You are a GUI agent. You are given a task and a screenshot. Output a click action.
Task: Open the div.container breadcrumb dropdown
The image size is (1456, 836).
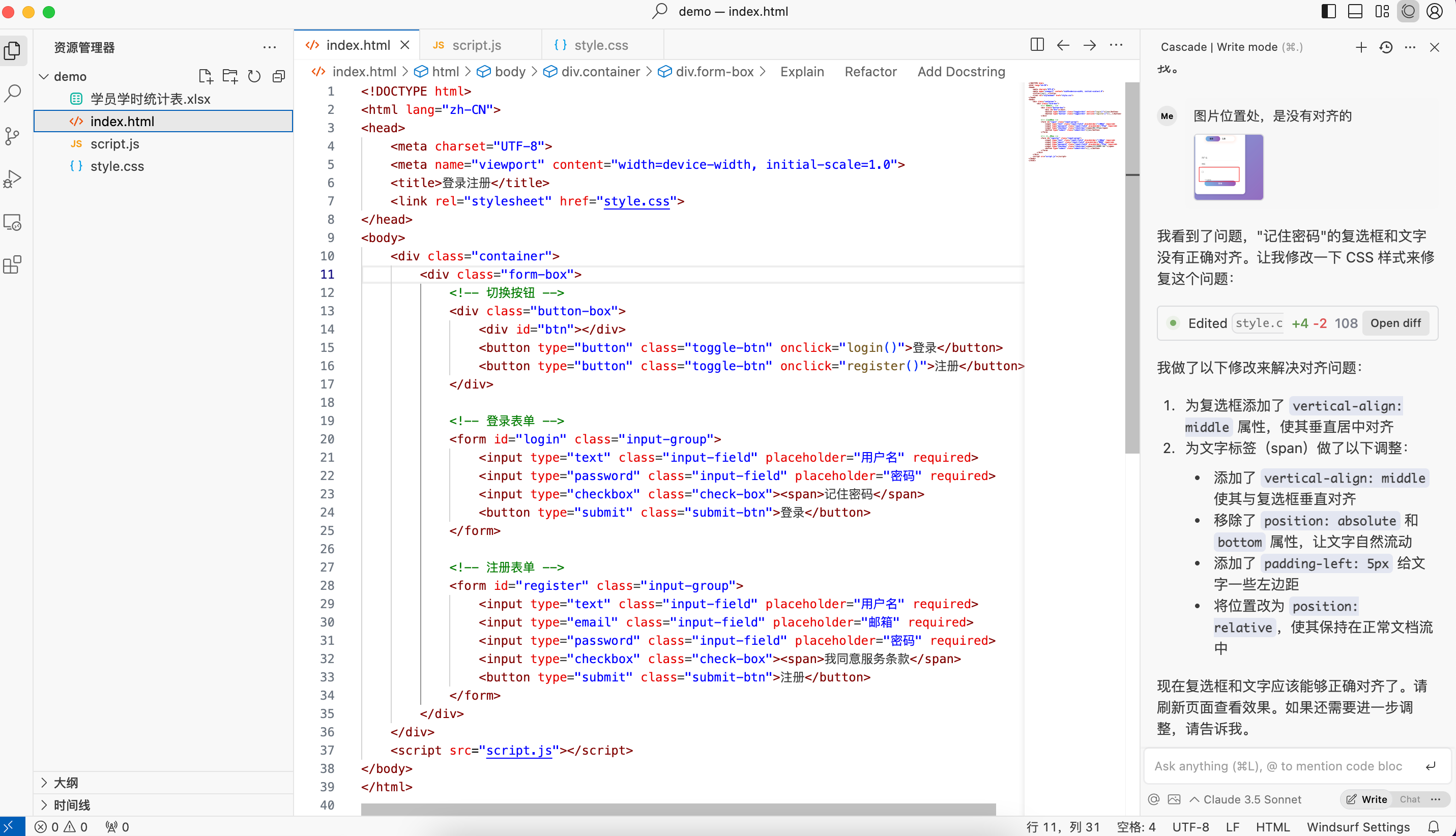pyautogui.click(x=592, y=72)
